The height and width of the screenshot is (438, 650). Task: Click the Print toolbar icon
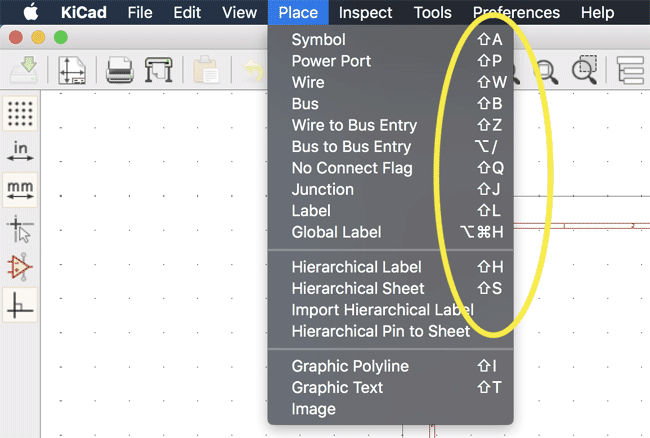(x=120, y=70)
